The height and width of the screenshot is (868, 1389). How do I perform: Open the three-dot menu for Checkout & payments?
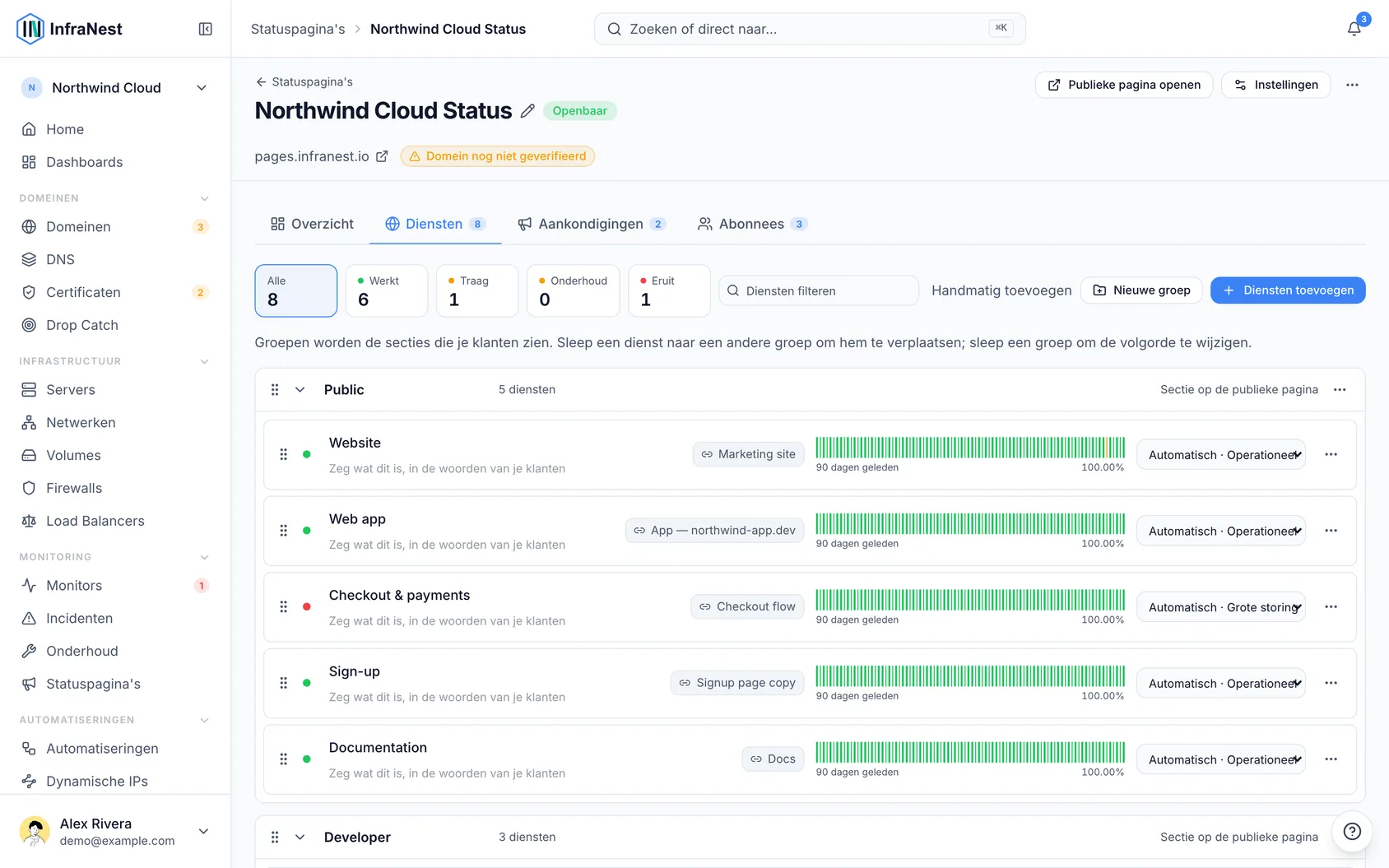[1331, 606]
